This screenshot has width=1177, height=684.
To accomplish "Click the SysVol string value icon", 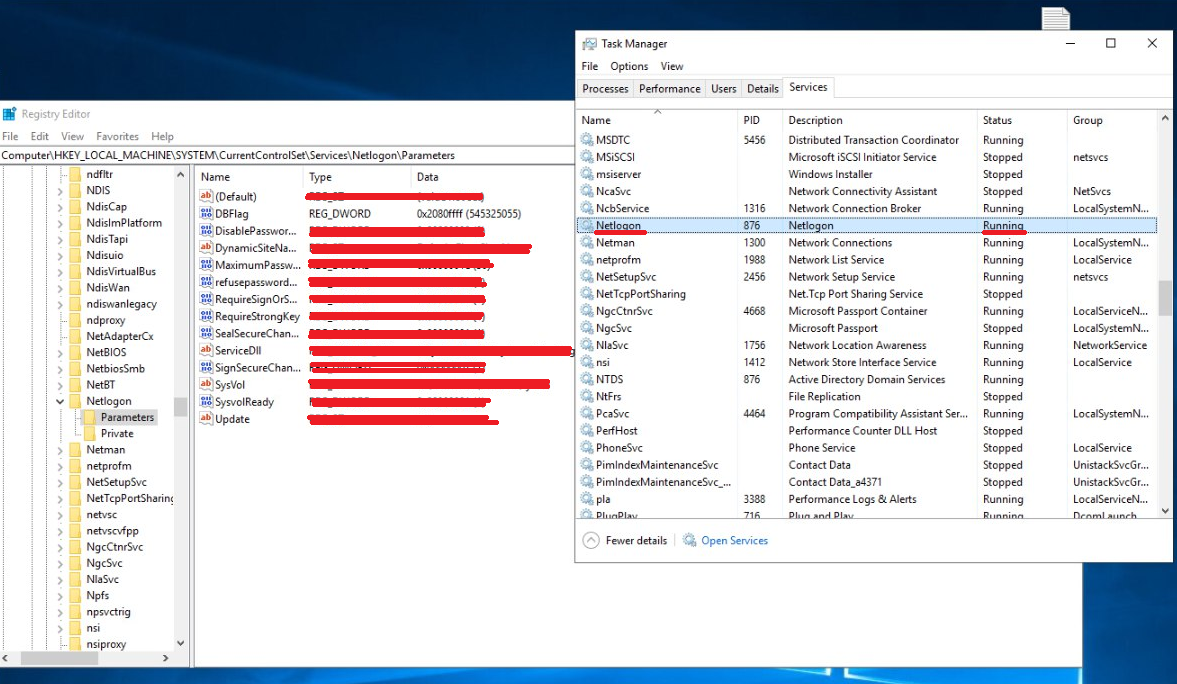I will [206, 384].
